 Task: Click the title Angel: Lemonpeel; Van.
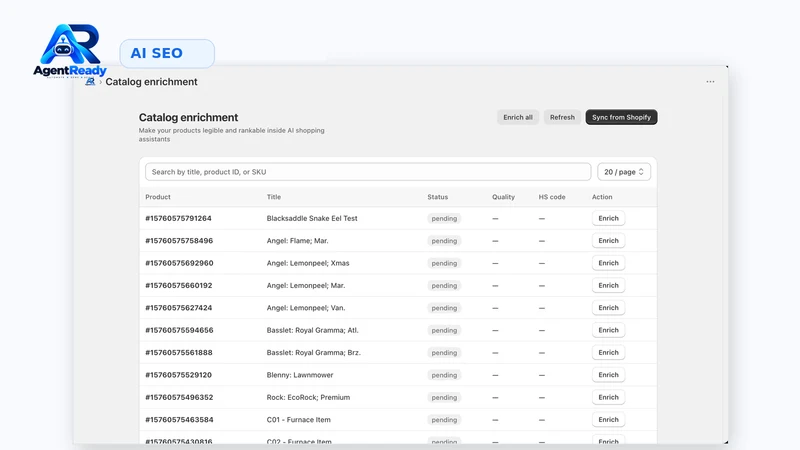point(306,308)
